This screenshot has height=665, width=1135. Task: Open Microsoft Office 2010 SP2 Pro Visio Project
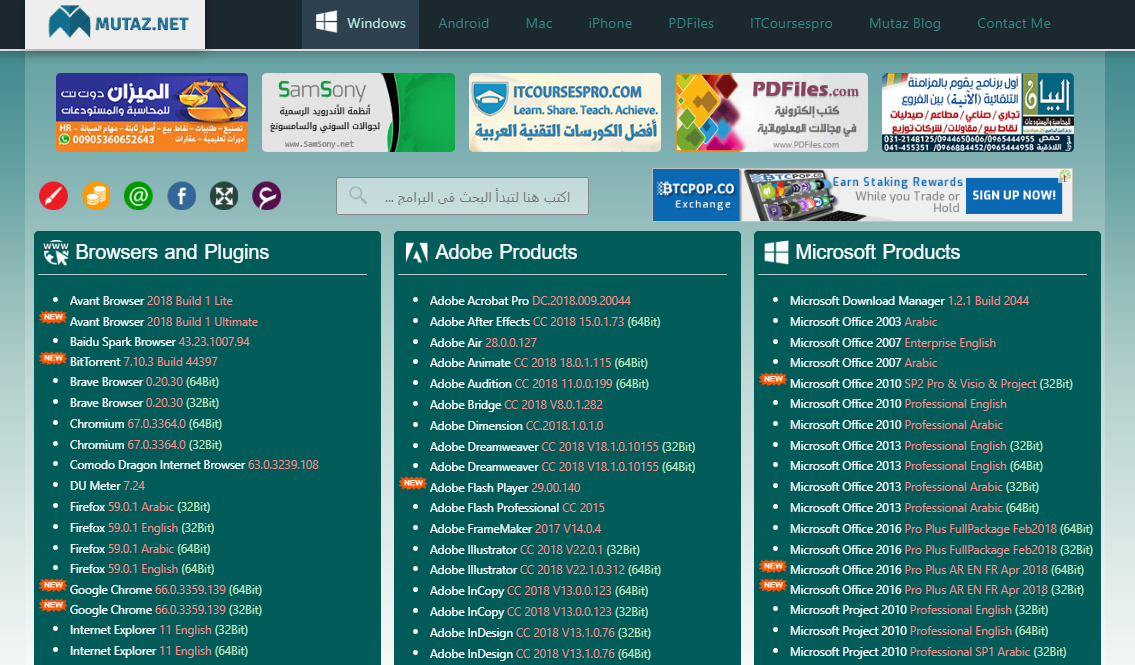(x=931, y=384)
